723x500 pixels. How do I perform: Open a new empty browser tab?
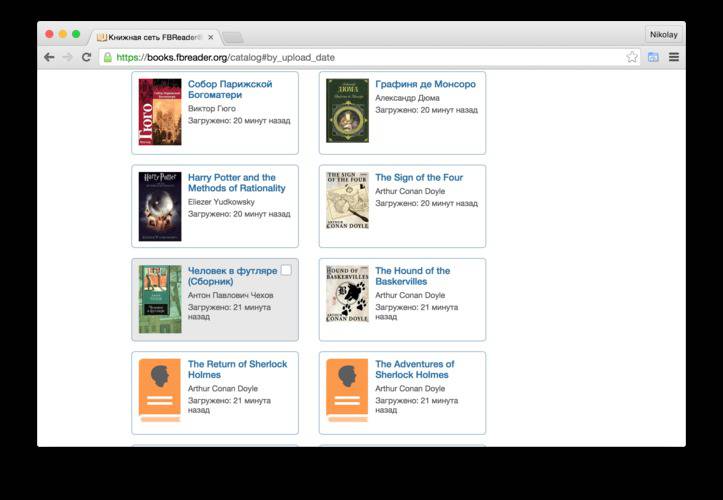point(232,37)
